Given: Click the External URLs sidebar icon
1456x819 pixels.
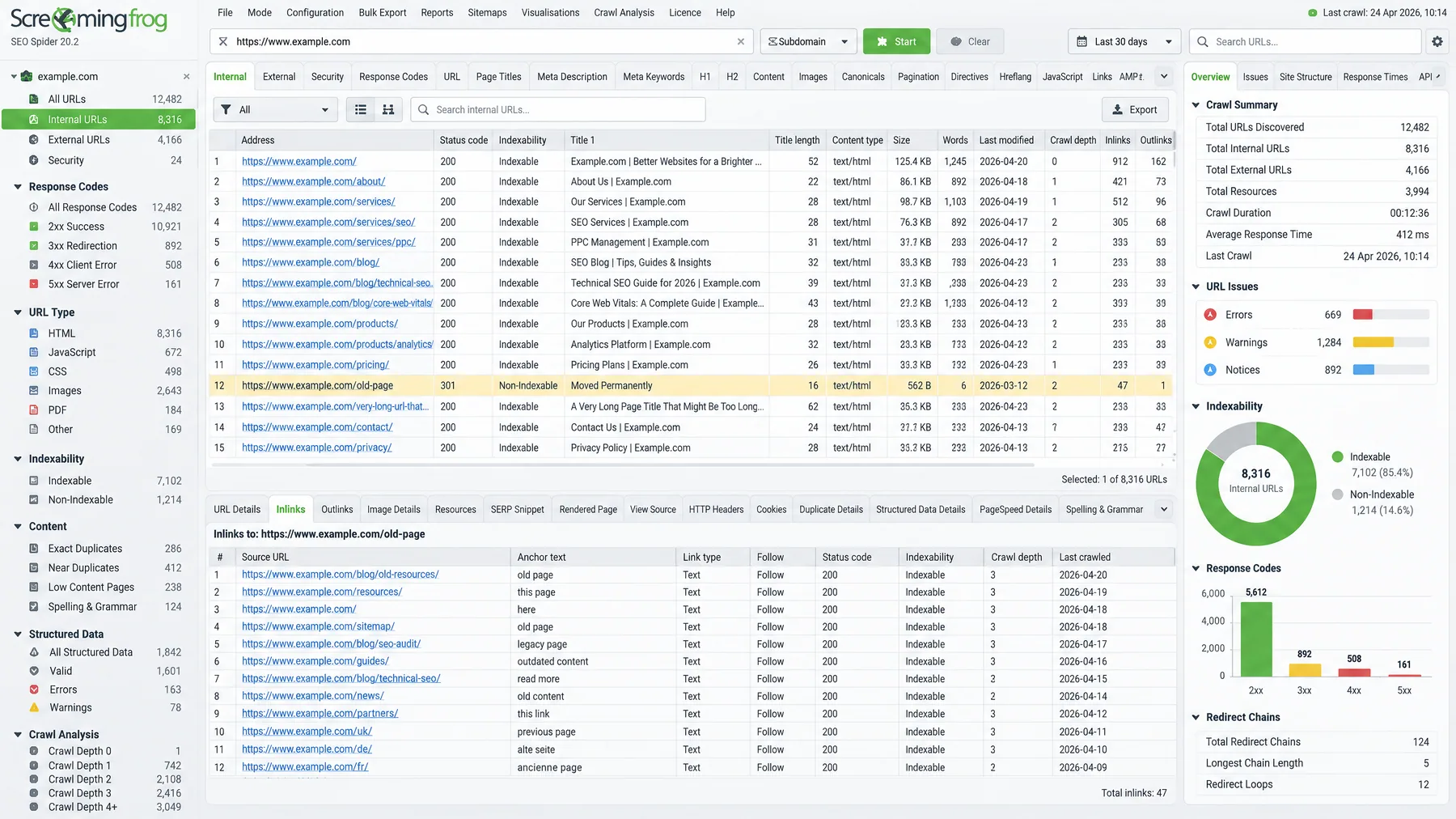Looking at the screenshot, I should click(x=34, y=139).
